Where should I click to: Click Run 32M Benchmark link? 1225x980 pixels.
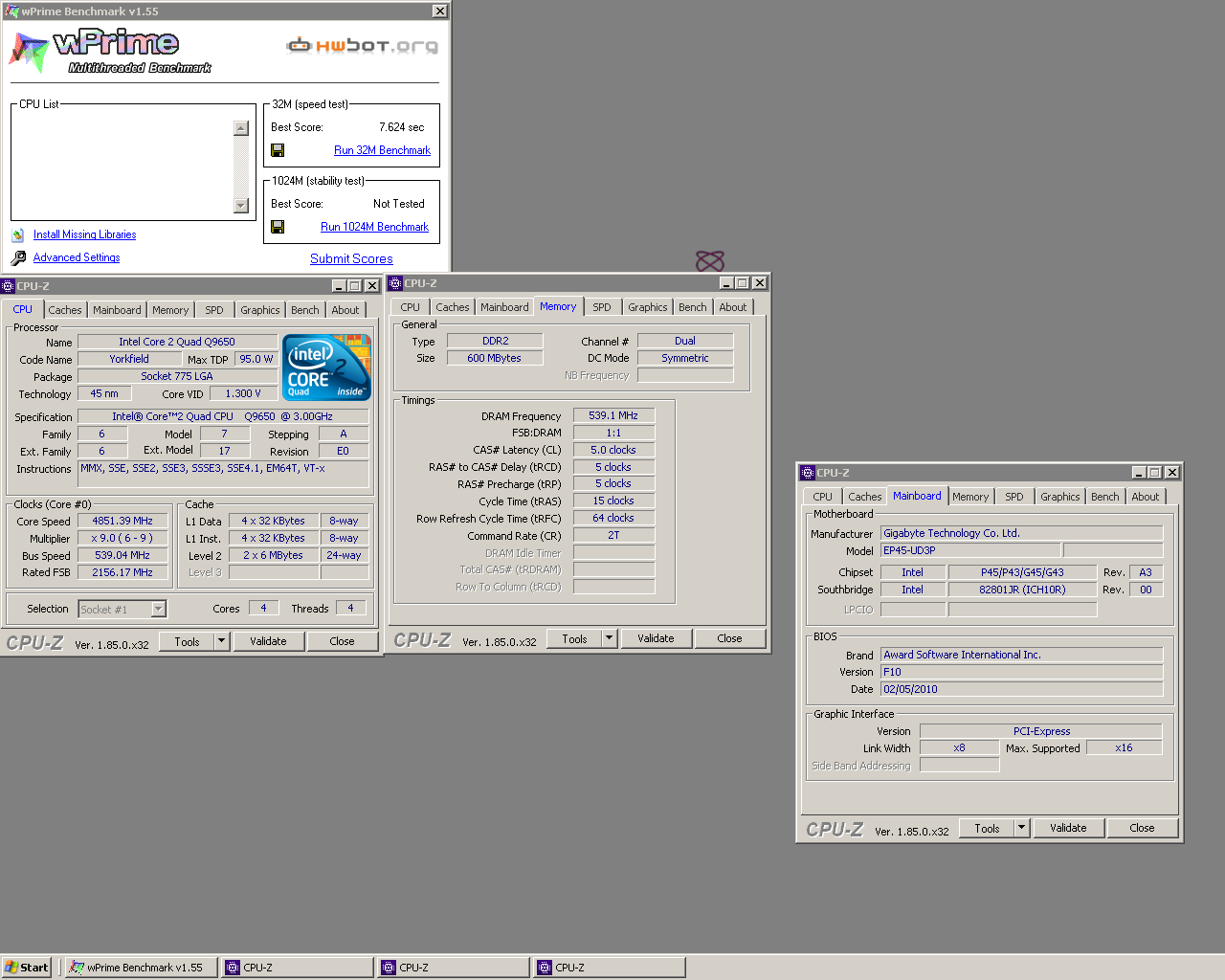tap(382, 150)
